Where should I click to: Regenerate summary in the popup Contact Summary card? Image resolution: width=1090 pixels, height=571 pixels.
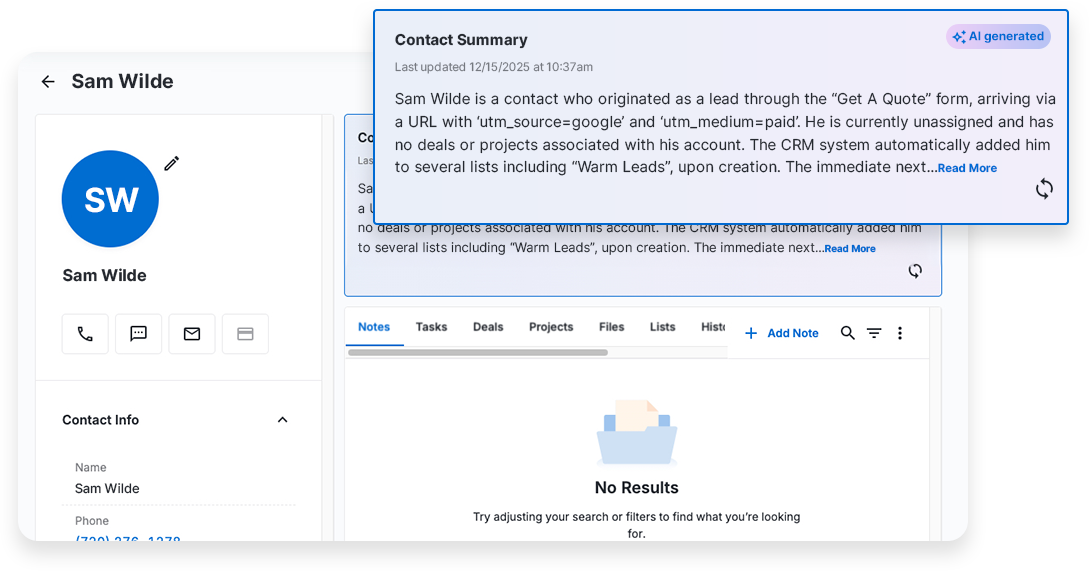(1044, 189)
